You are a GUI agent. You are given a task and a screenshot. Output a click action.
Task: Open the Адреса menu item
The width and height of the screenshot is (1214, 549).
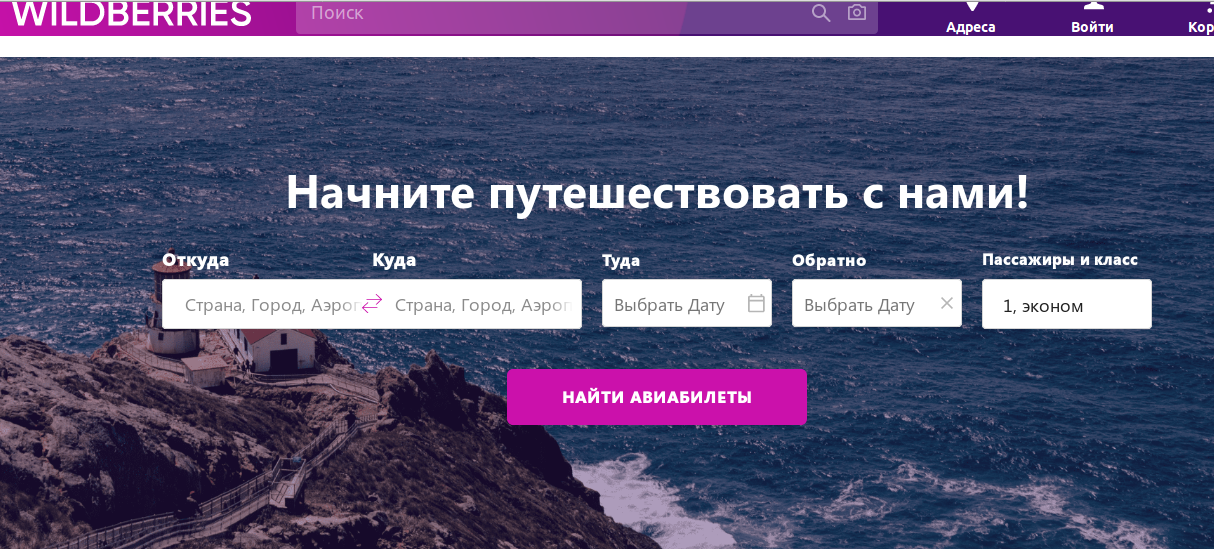click(971, 27)
